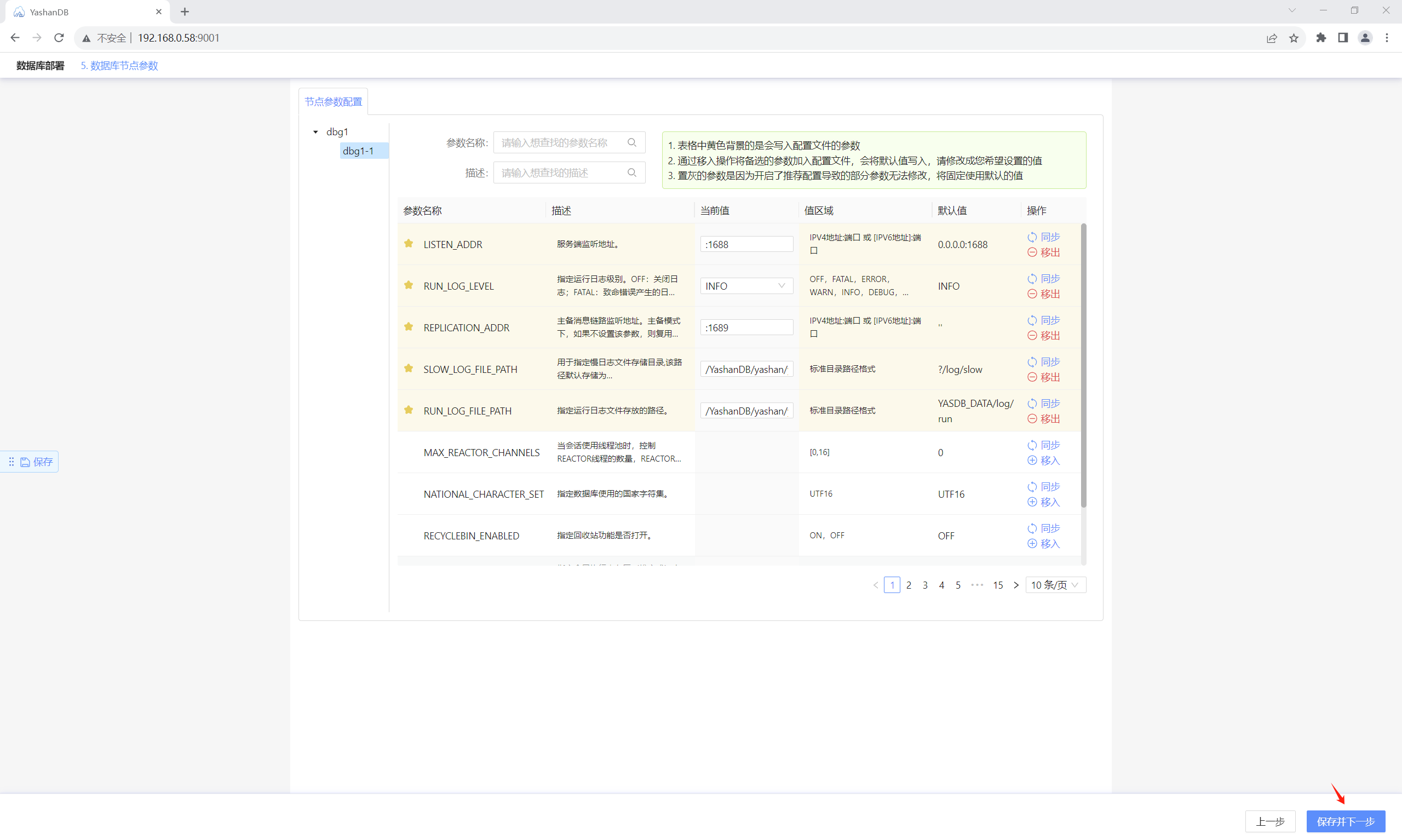Image resolution: width=1402 pixels, height=840 pixels.
Task: Bookmark this page with star icon
Action: (1294, 38)
